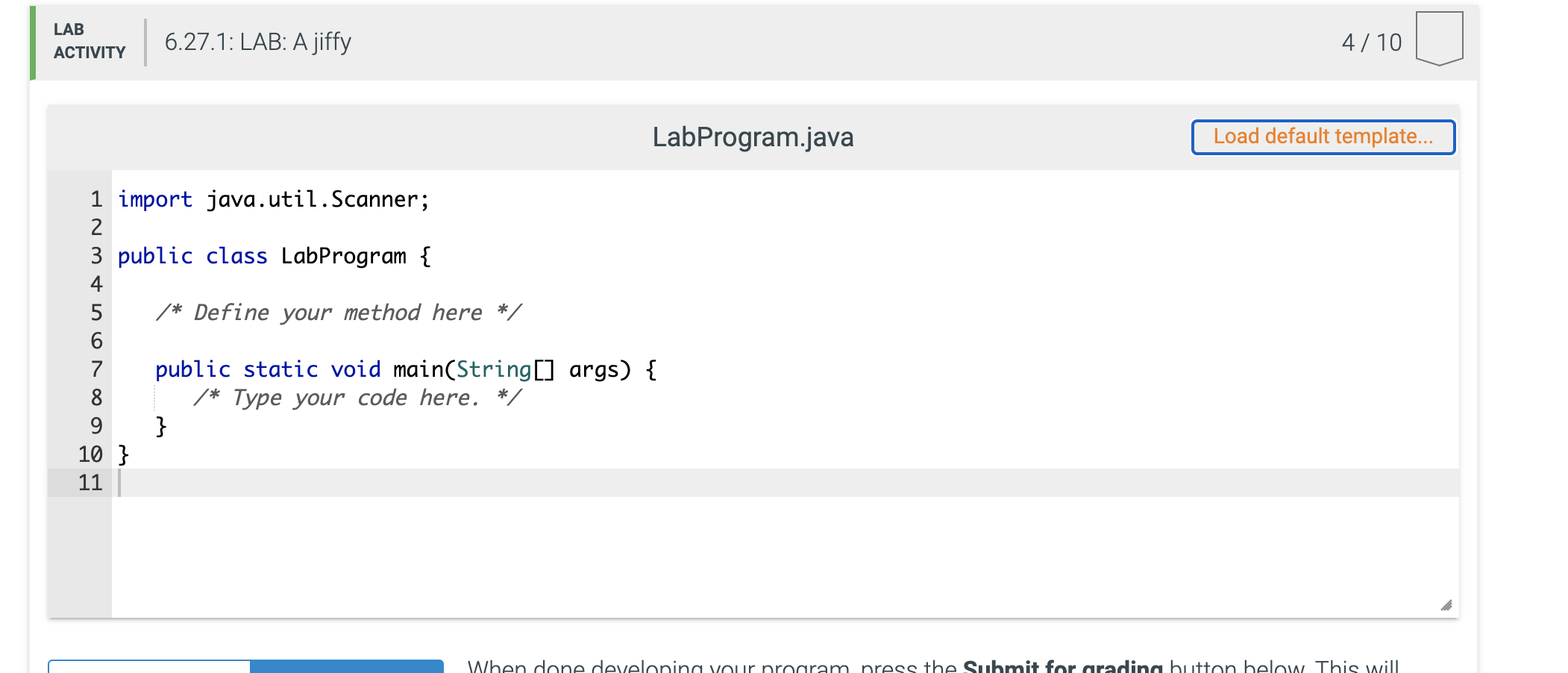Click the Load default template button
The height and width of the screenshot is (673, 1568).
(x=1323, y=137)
